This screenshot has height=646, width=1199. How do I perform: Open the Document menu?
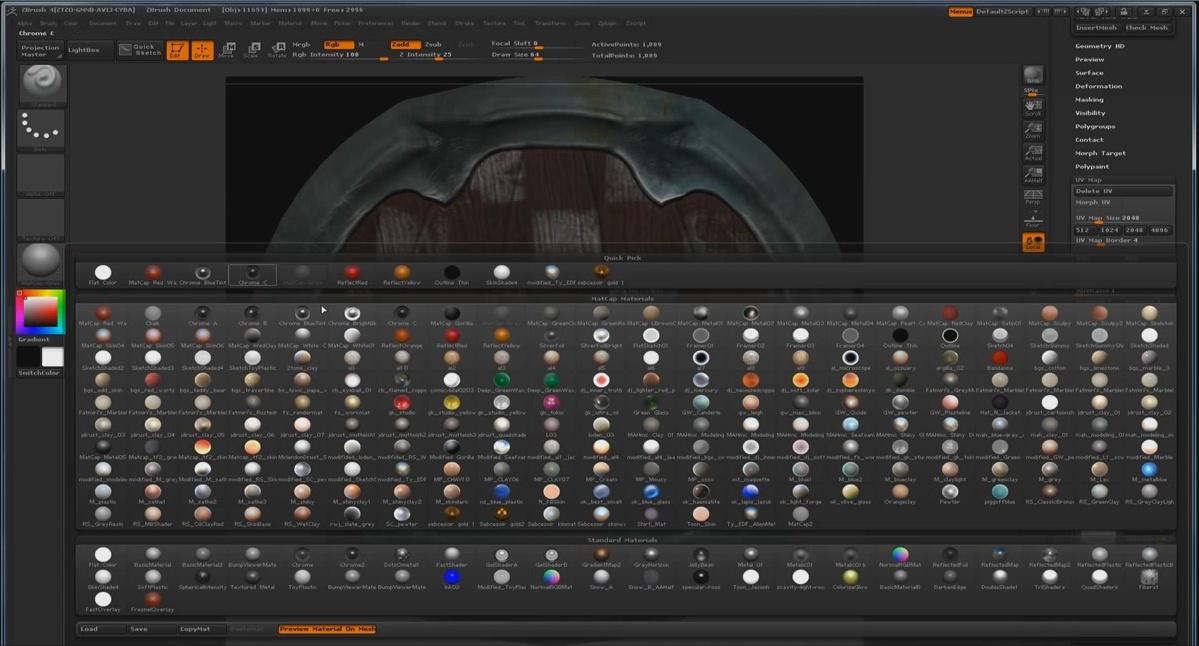point(102,24)
